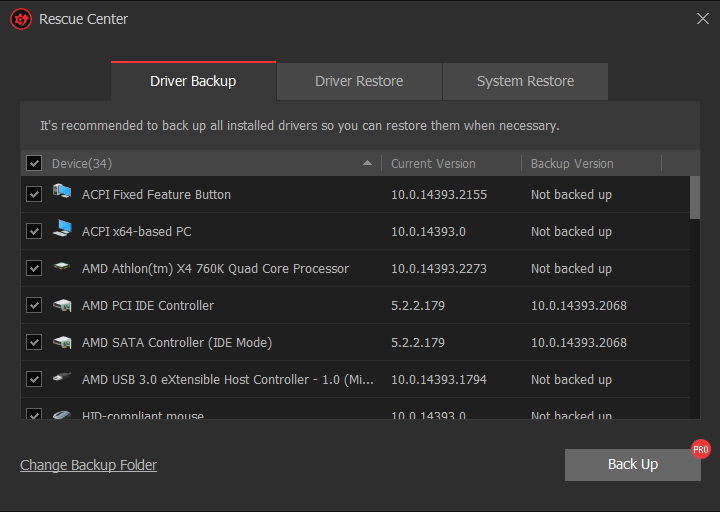Select AMD SATA Controller (IDE Mode) name
Viewport: 720px width, 512px height.
(177, 343)
